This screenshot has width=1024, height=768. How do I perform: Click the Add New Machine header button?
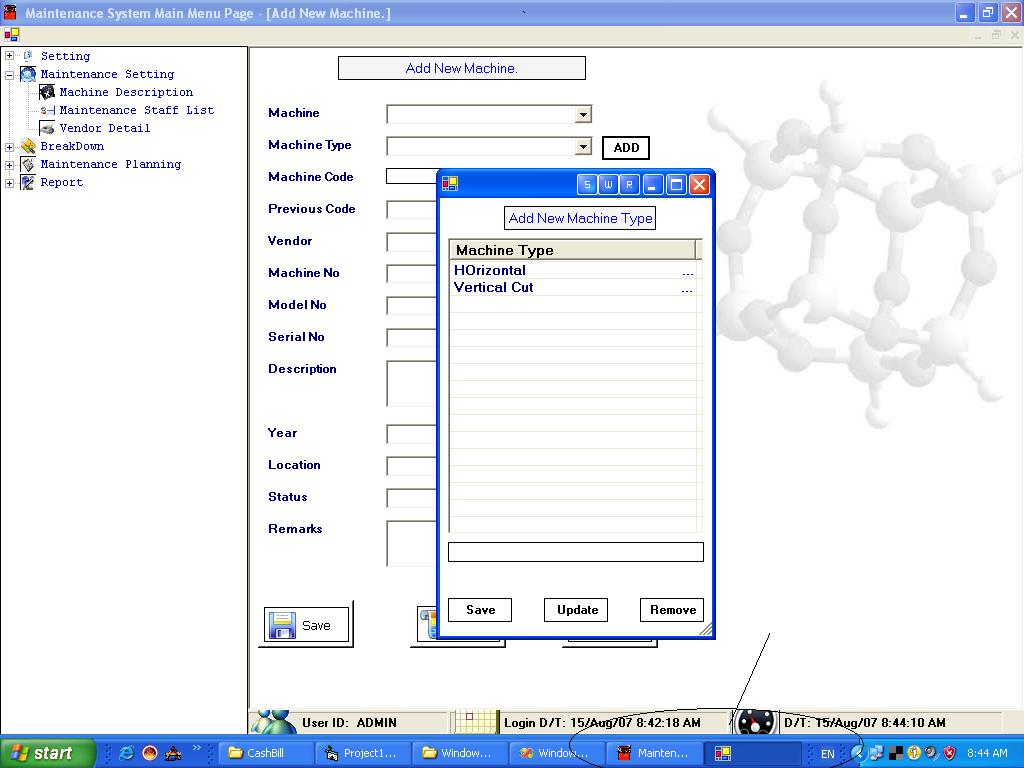(462, 68)
